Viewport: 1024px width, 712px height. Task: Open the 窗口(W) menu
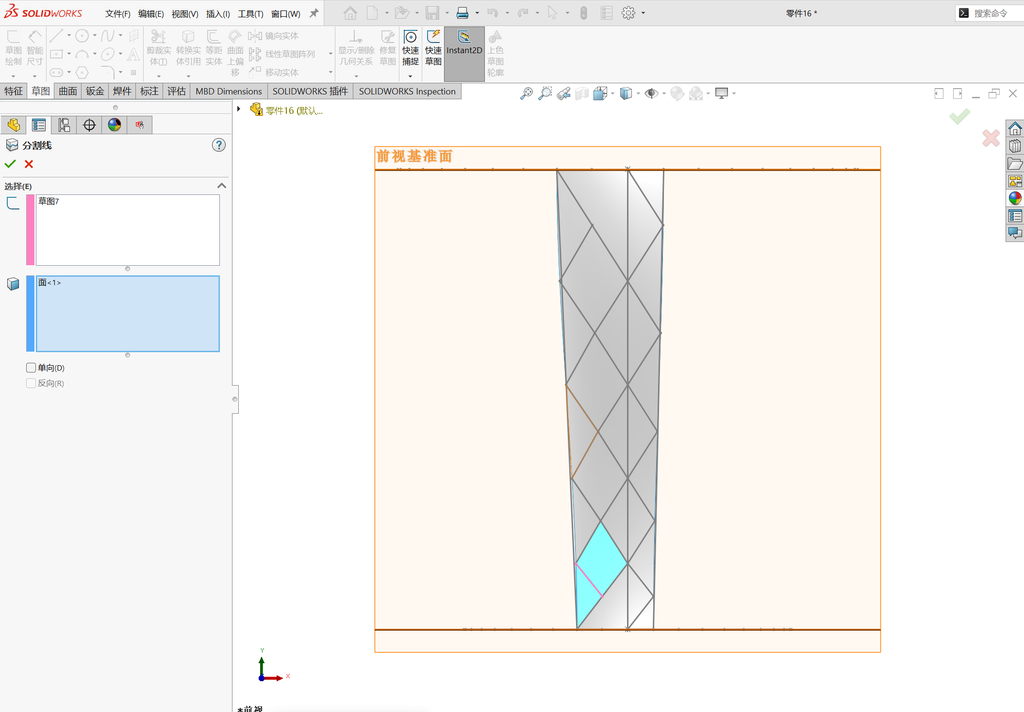point(285,14)
